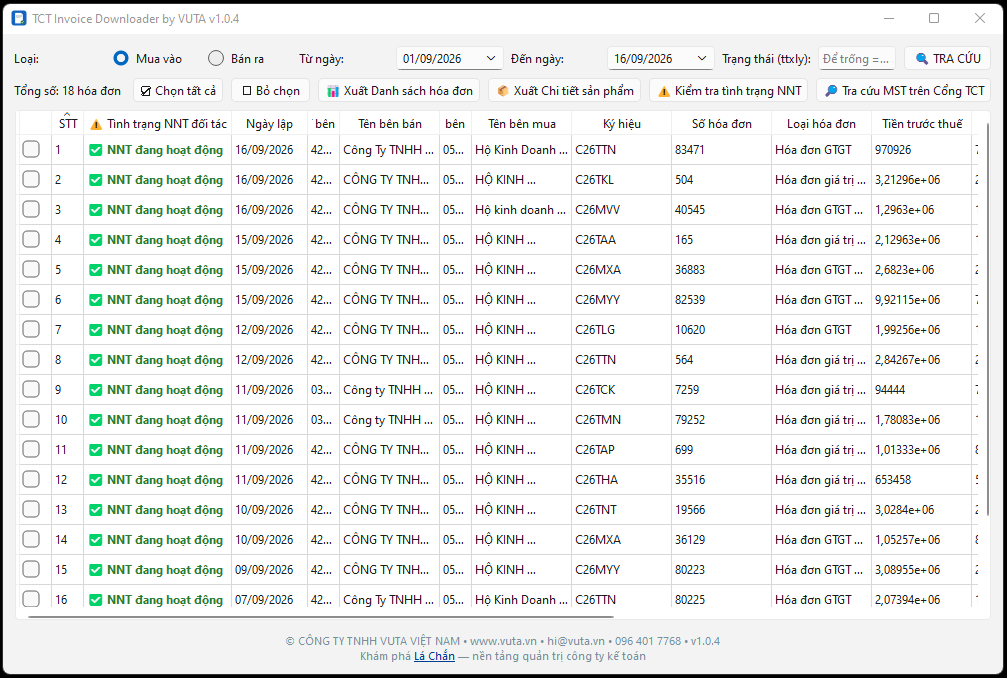Click invoice number 36129 cell

721,539
